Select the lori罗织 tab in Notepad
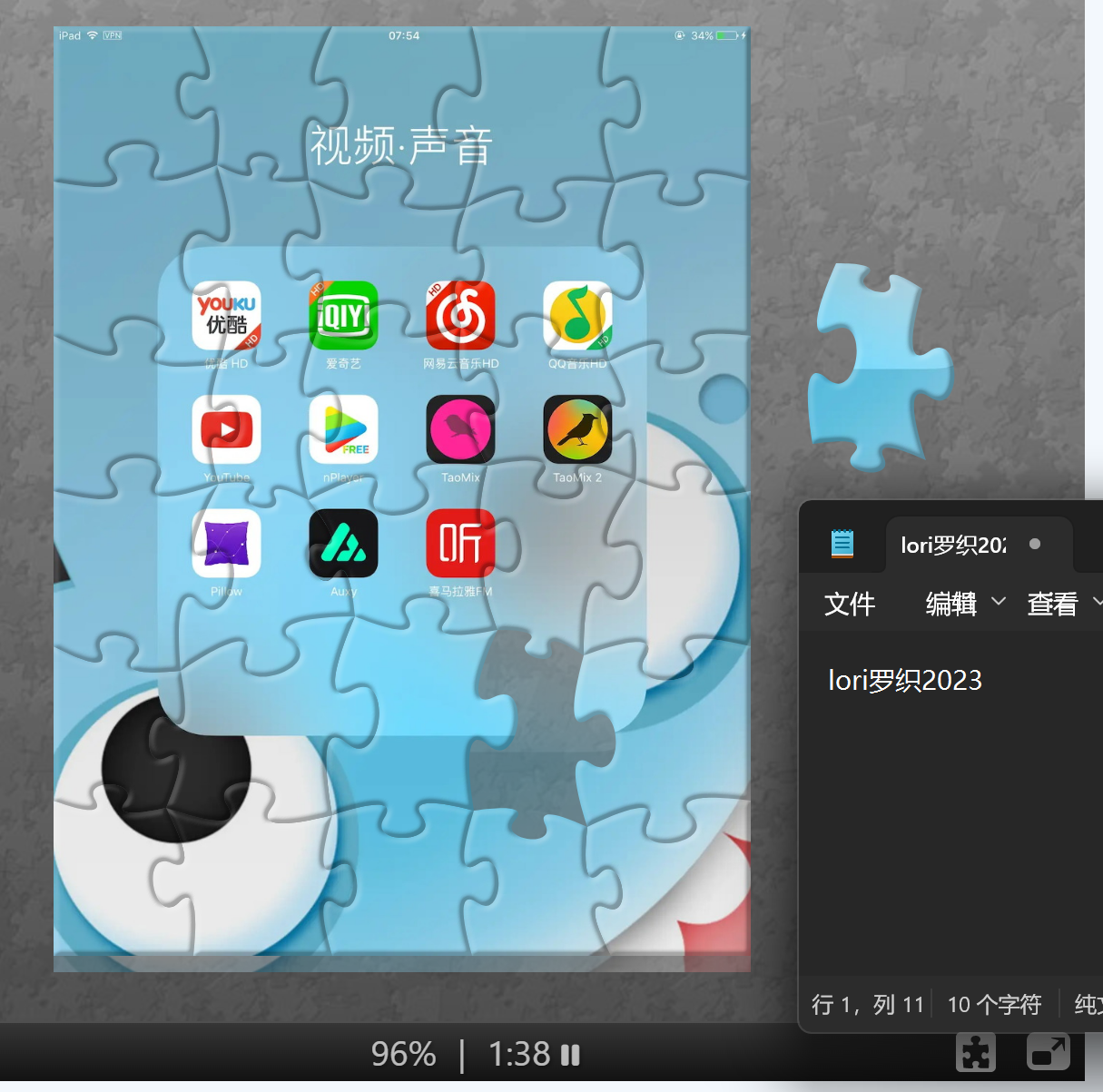1103x1092 pixels. coord(979,545)
